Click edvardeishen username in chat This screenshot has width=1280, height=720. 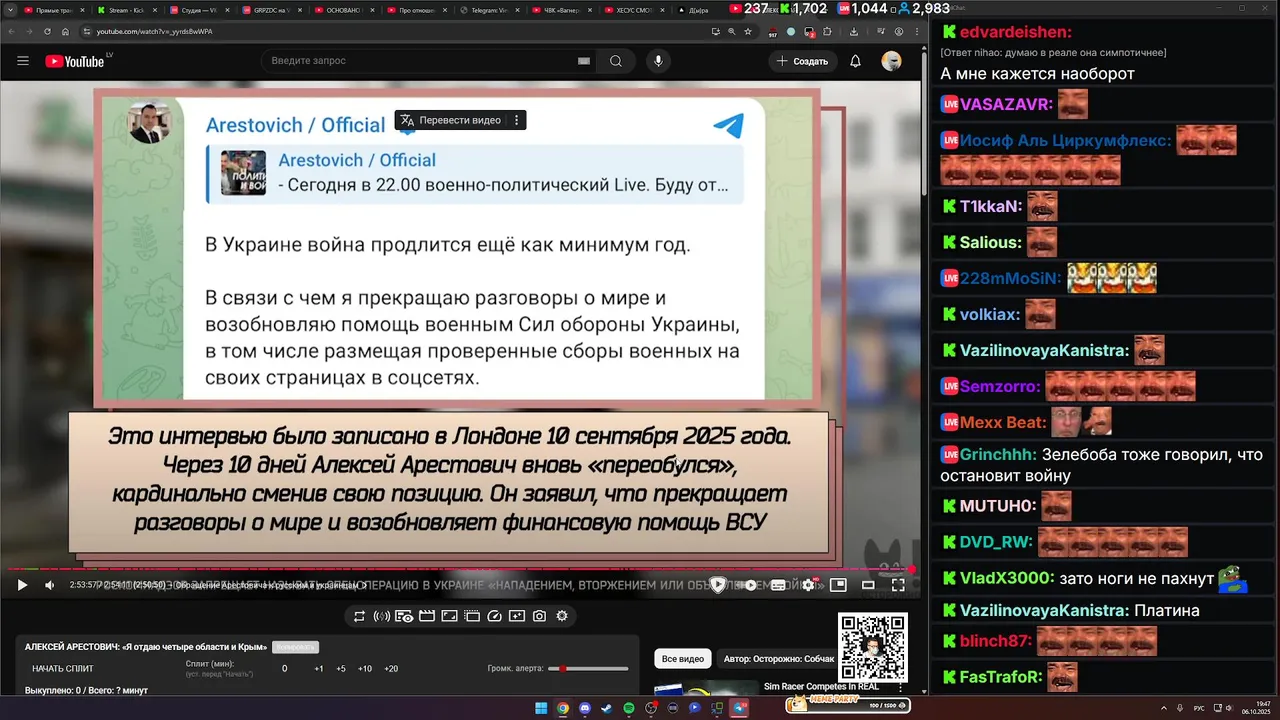[1016, 32]
